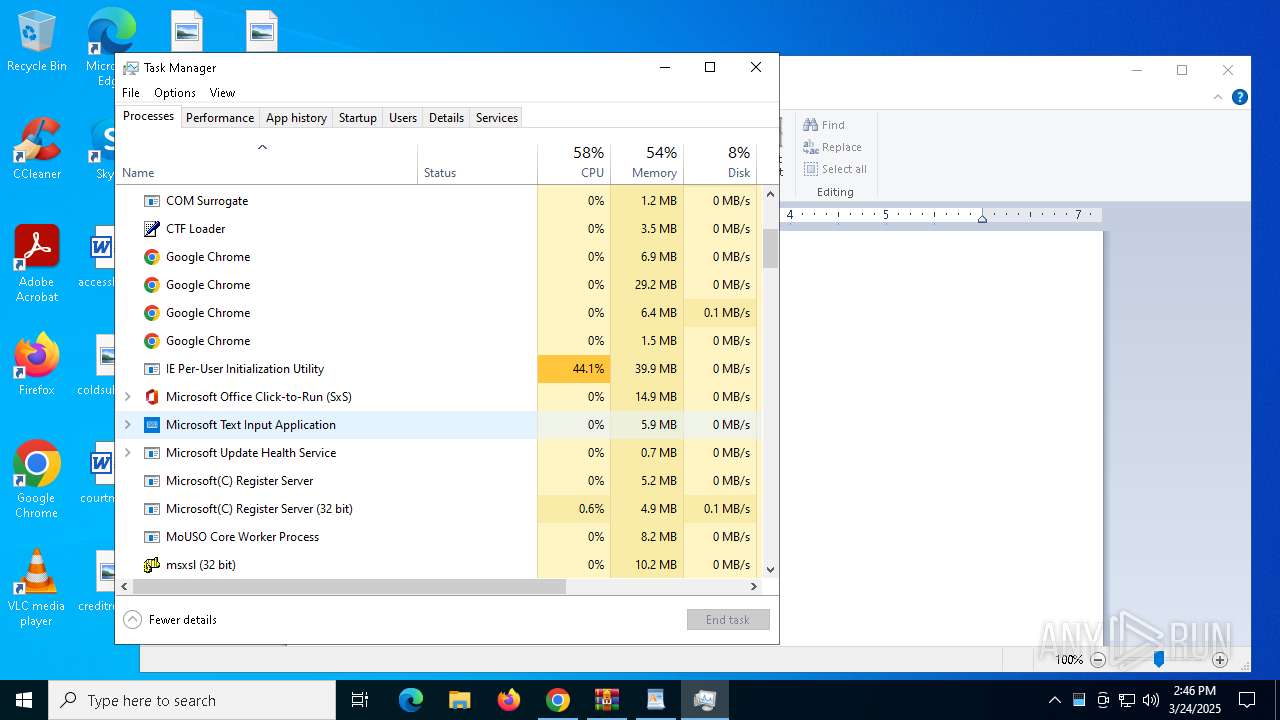Click the Find binoculars icon in WordPad
The width and height of the screenshot is (1280, 720).
(811, 125)
